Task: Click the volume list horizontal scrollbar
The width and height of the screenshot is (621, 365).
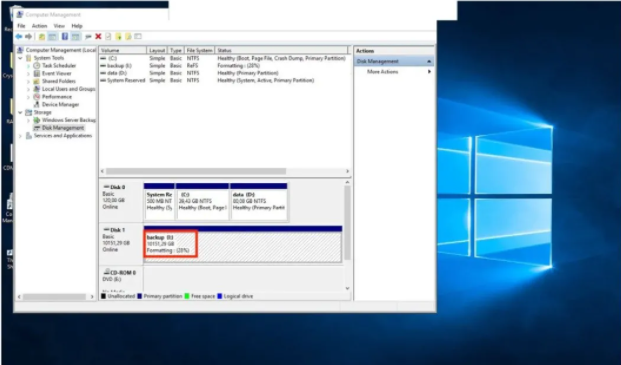Action: tap(196, 171)
